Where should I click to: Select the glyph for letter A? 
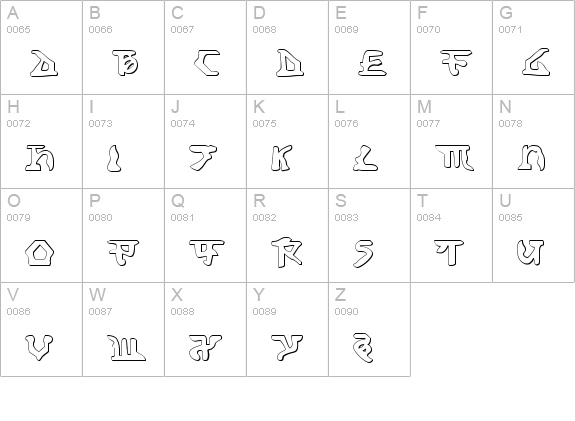(x=44, y=64)
